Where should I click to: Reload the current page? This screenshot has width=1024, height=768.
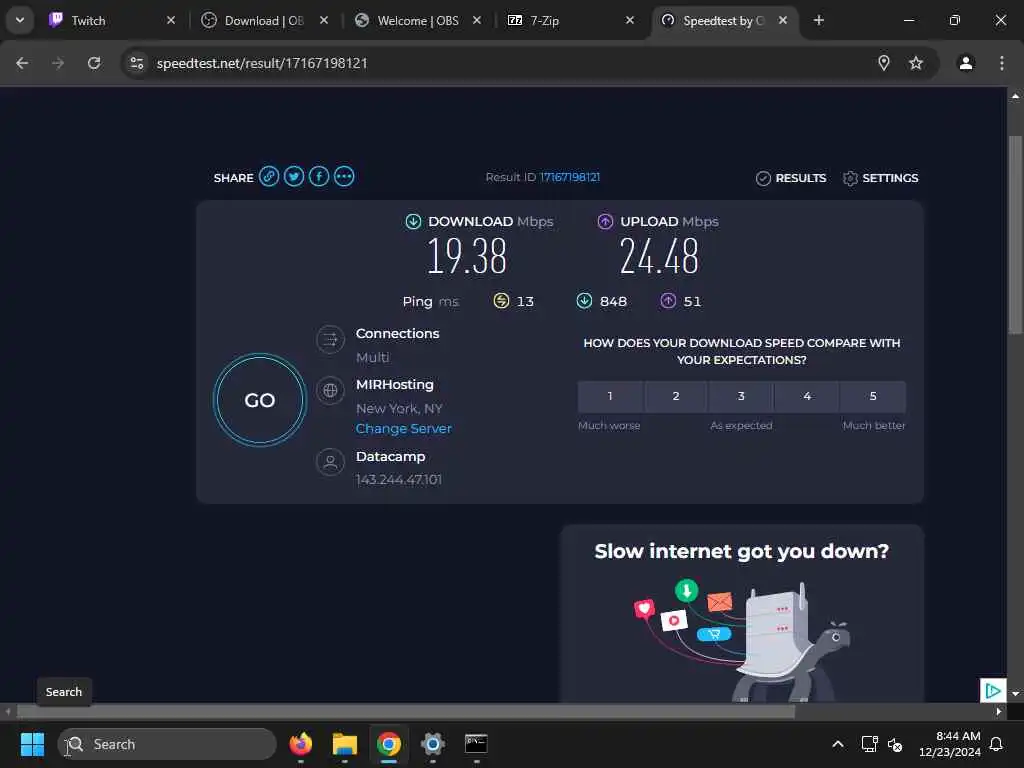[x=94, y=63]
